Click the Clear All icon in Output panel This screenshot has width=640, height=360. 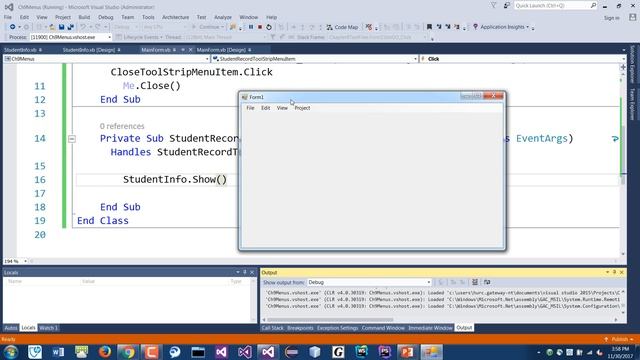(x=475, y=282)
